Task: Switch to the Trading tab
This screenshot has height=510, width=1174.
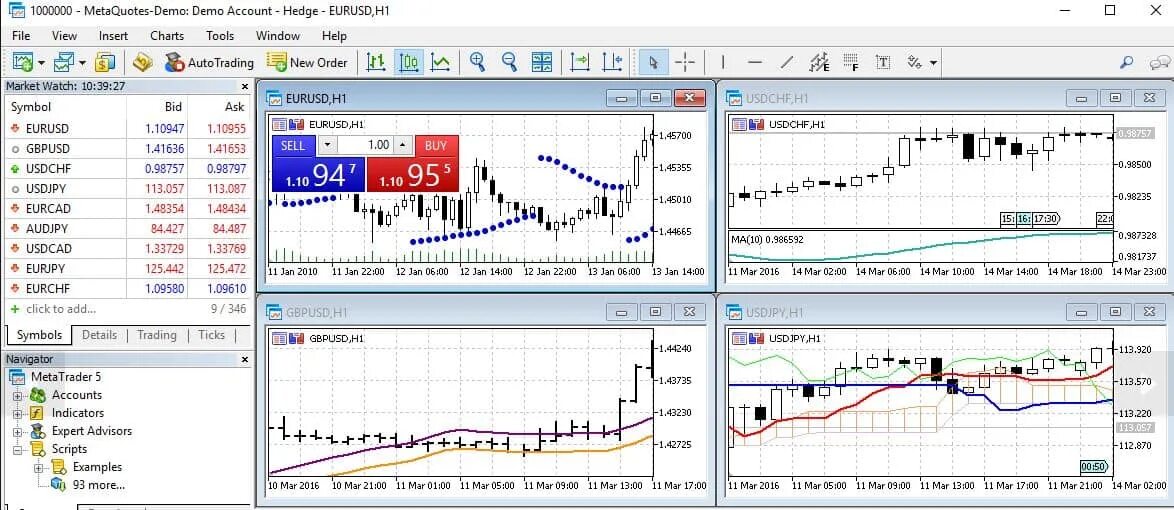Action: click(156, 335)
